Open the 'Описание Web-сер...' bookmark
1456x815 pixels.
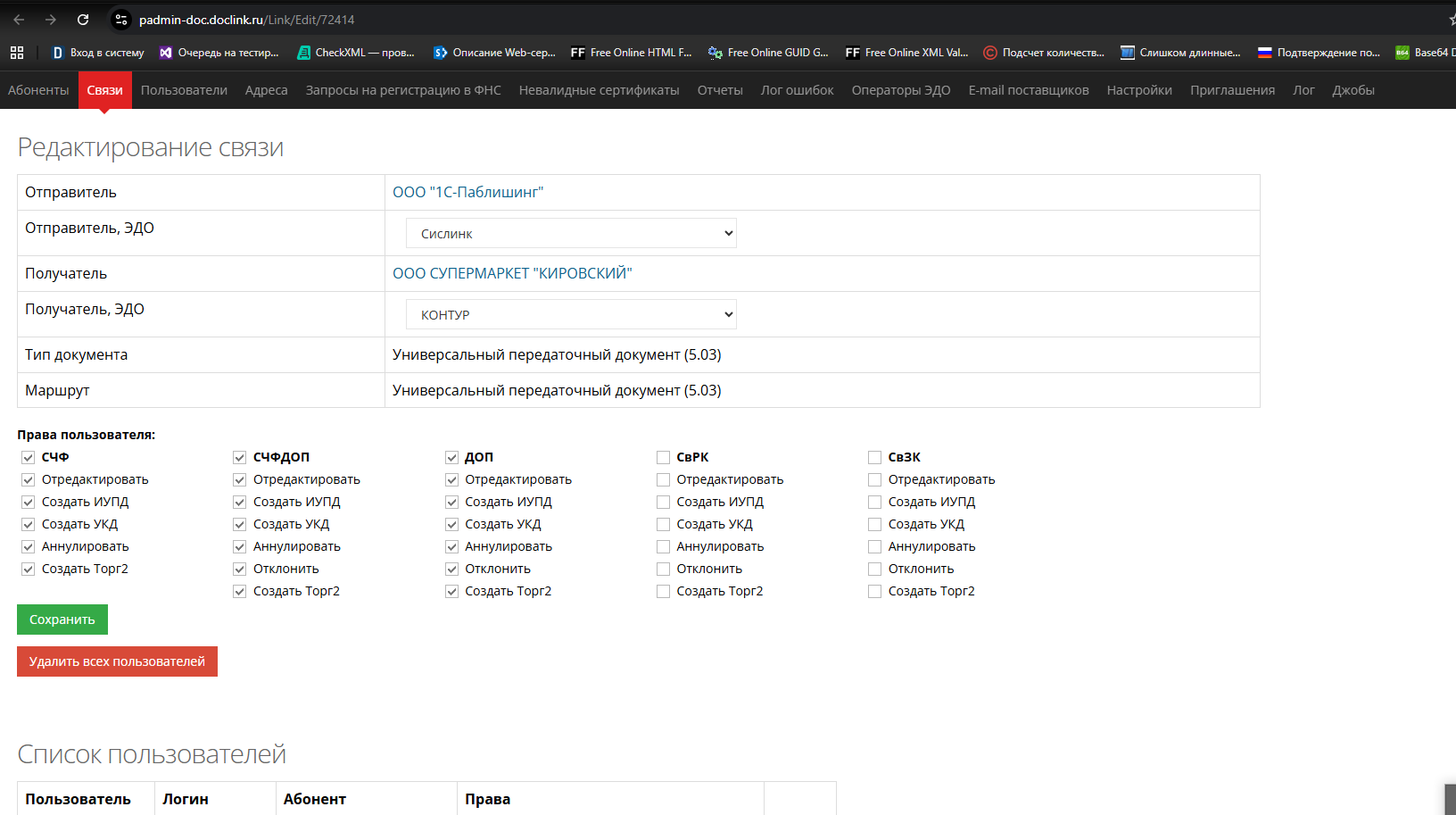point(494,53)
